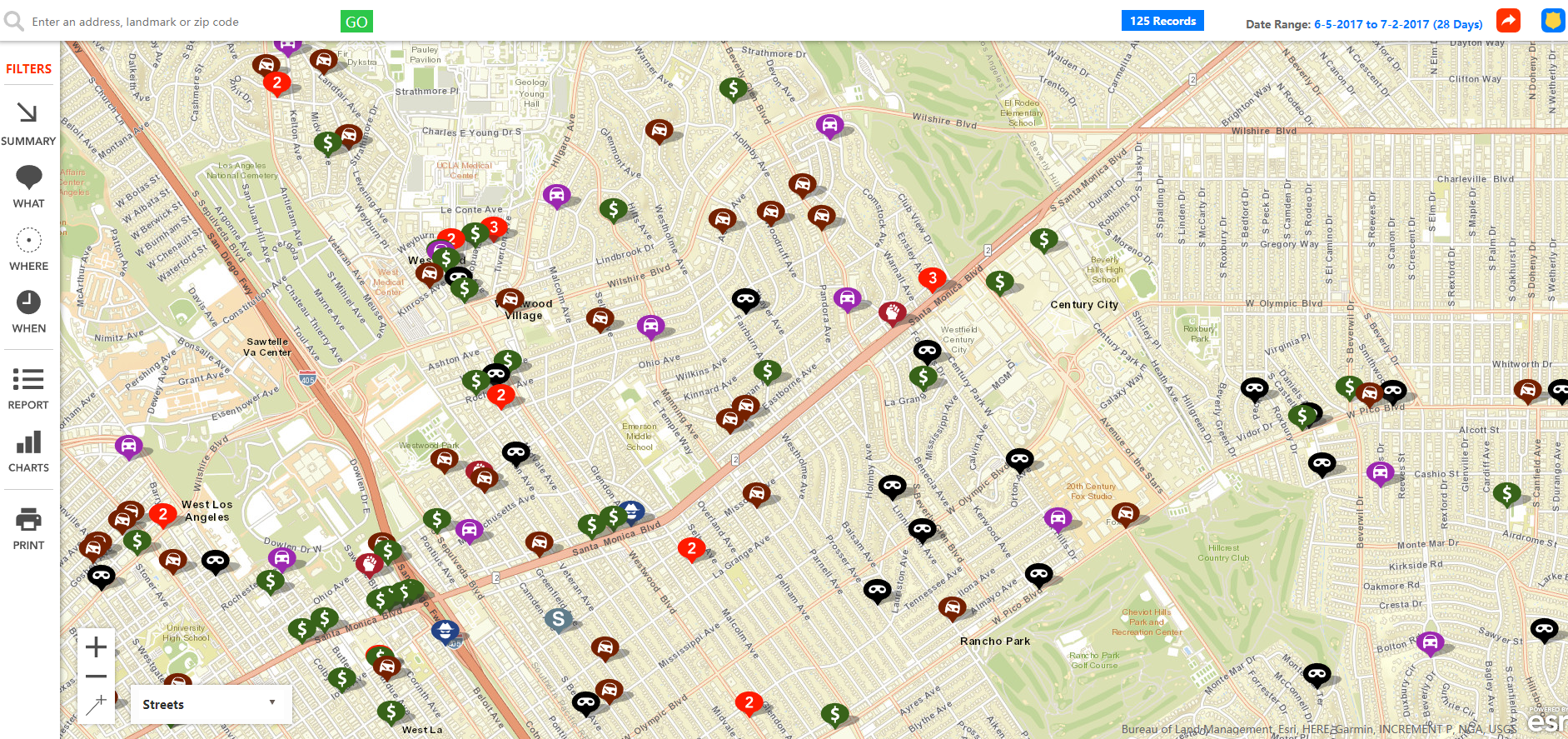Click the magnifying glass search icon
This screenshot has height=739, width=1568.
[14, 22]
